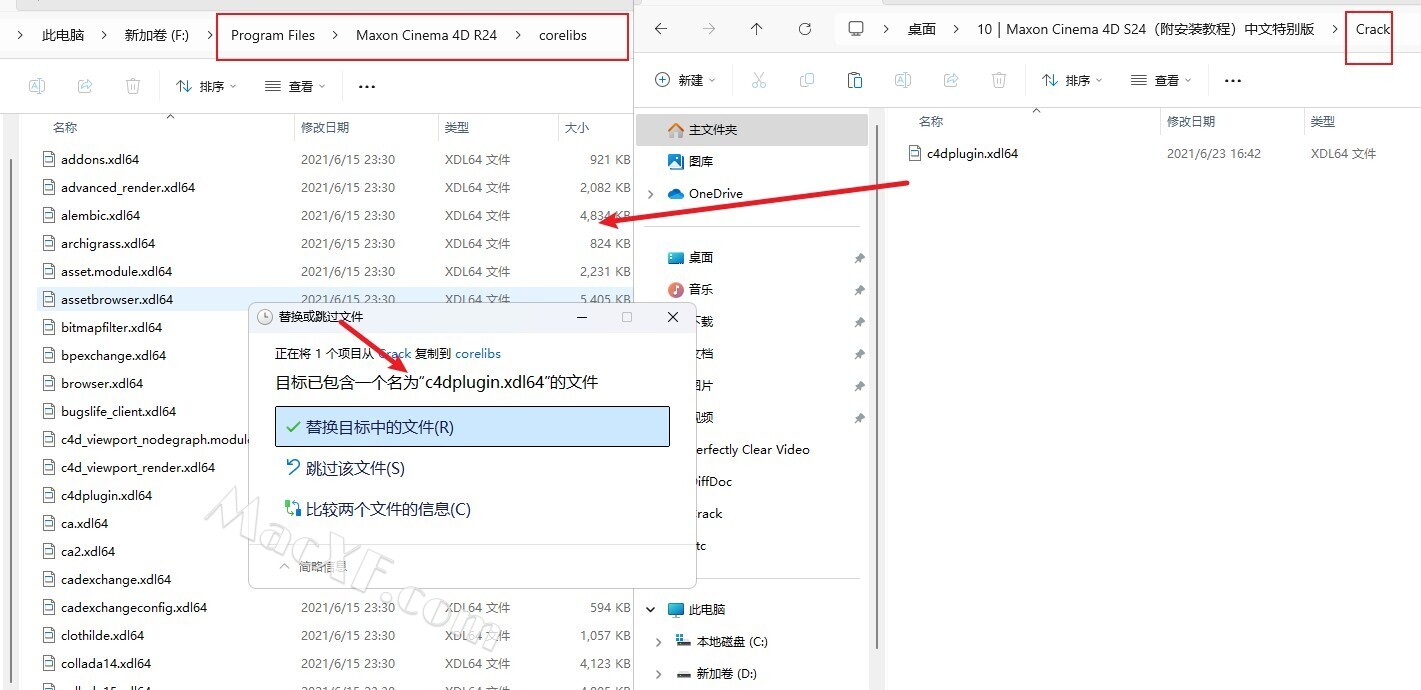Click the Crack breadcrumb in the address bar
1421x690 pixels.
click(x=1373, y=29)
